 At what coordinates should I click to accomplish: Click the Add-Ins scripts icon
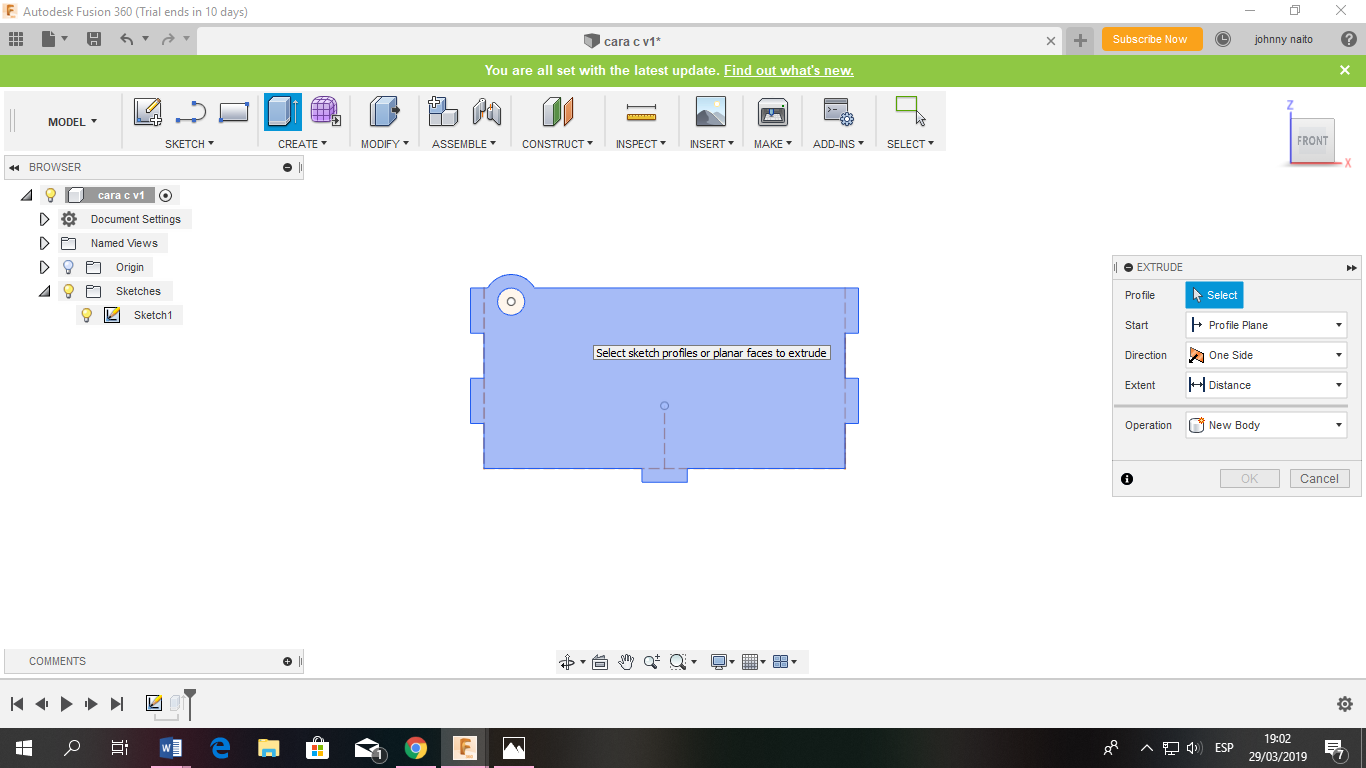click(x=838, y=112)
